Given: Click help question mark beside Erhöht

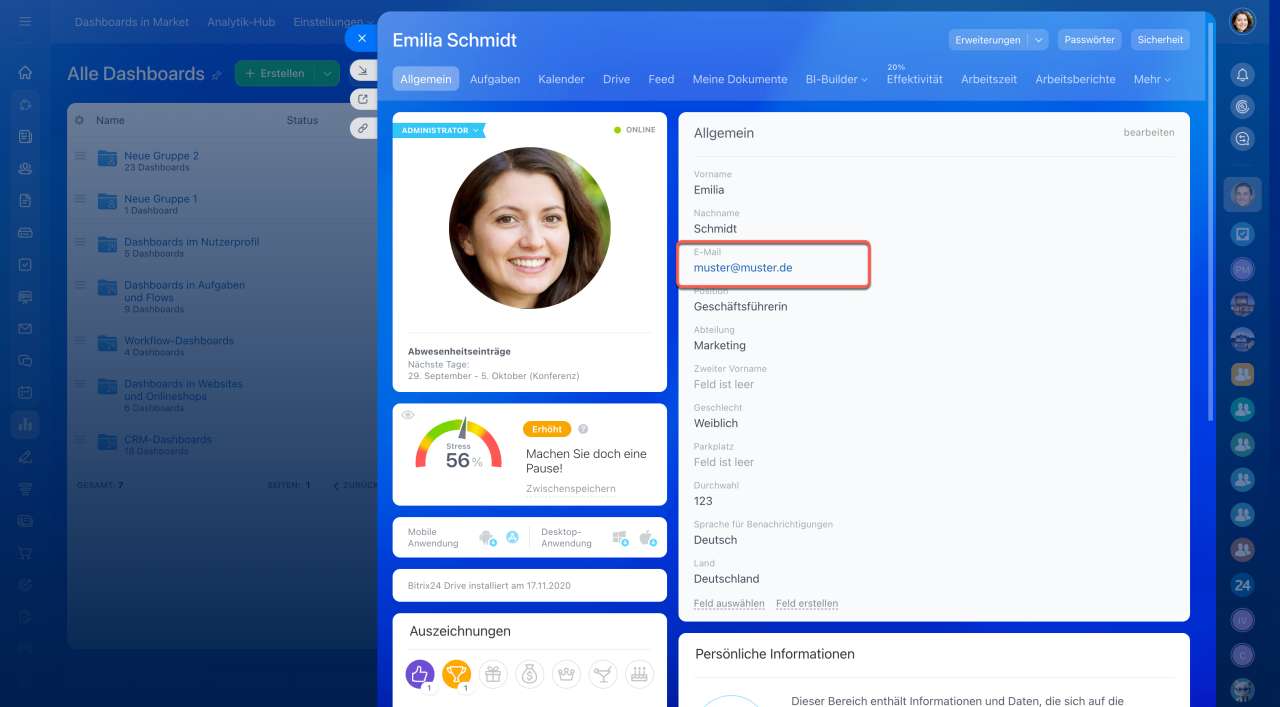Looking at the screenshot, I should [583, 429].
